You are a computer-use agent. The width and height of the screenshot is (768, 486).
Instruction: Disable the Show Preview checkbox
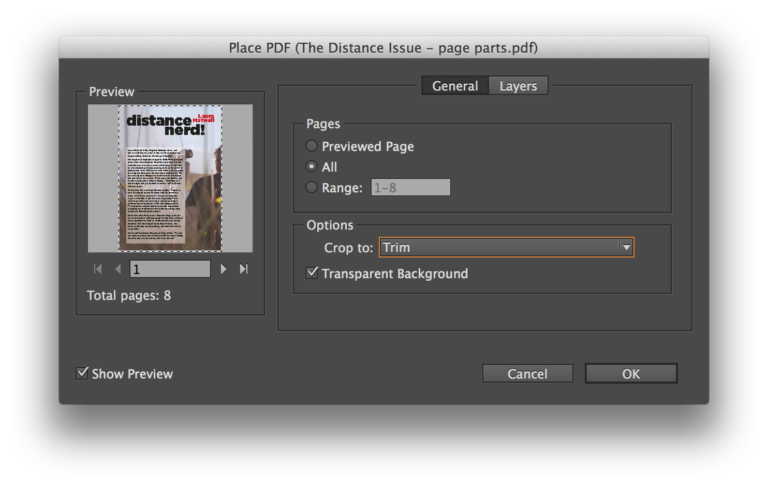pyautogui.click(x=82, y=373)
